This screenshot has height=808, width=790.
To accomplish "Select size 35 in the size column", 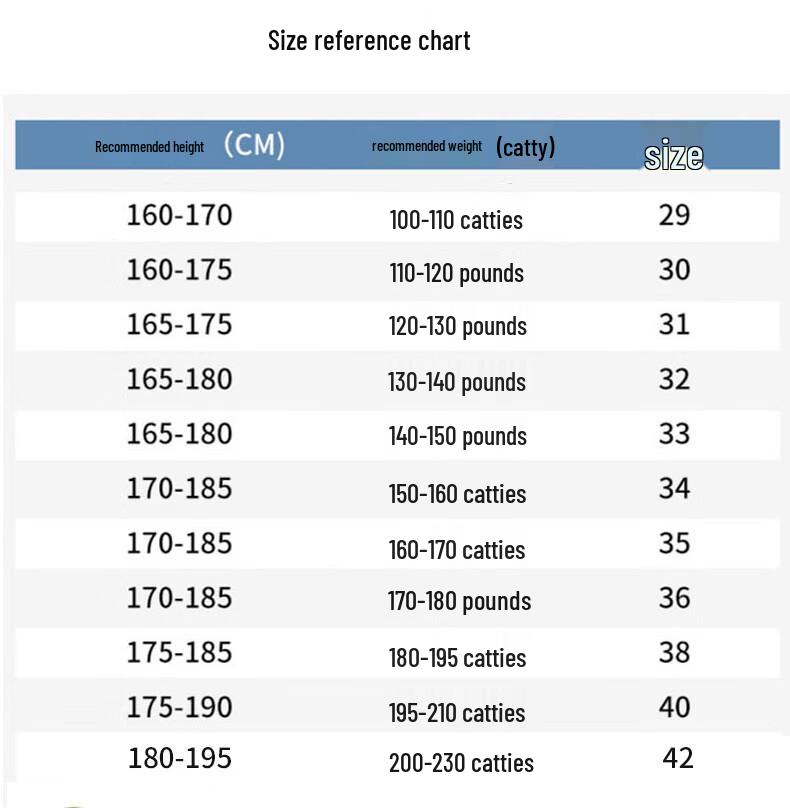I will click(674, 543).
